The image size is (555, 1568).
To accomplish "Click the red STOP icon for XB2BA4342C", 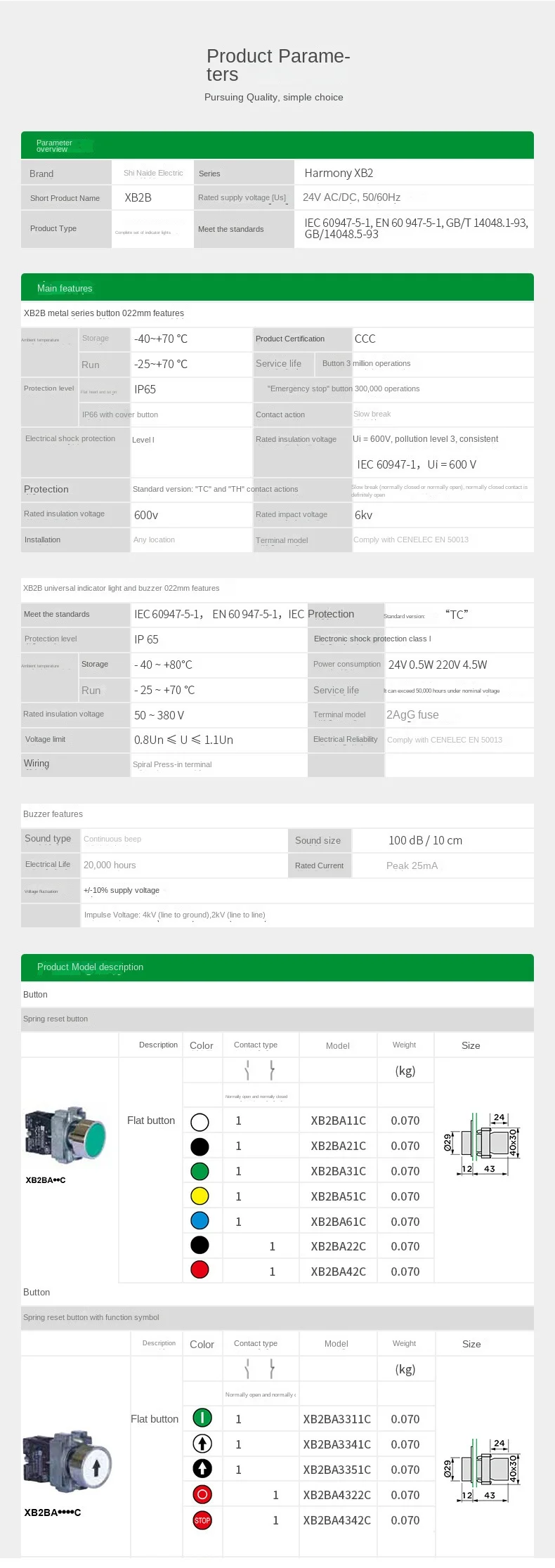I will tap(202, 1520).
